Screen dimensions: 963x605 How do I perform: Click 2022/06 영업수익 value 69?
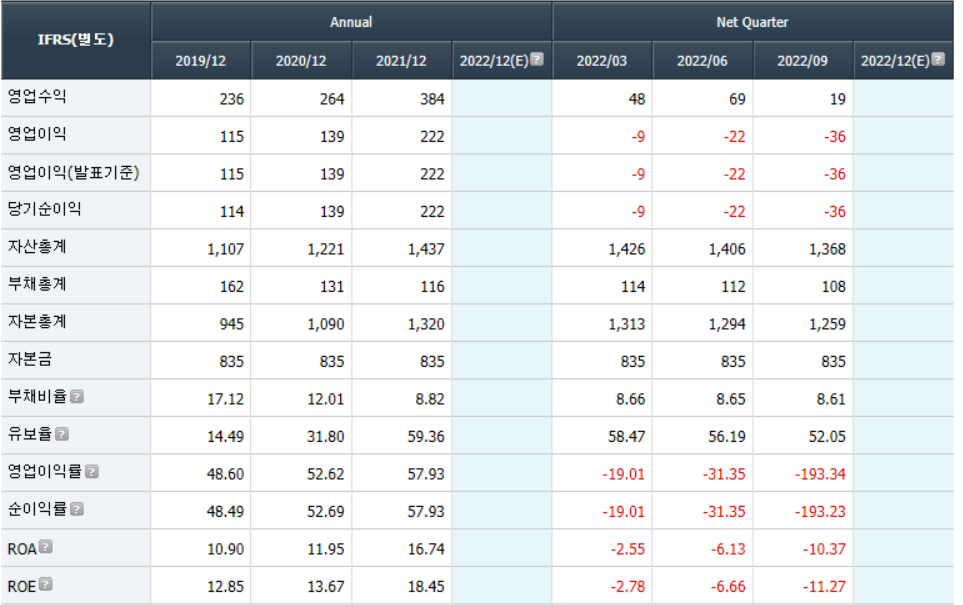[x=737, y=99]
